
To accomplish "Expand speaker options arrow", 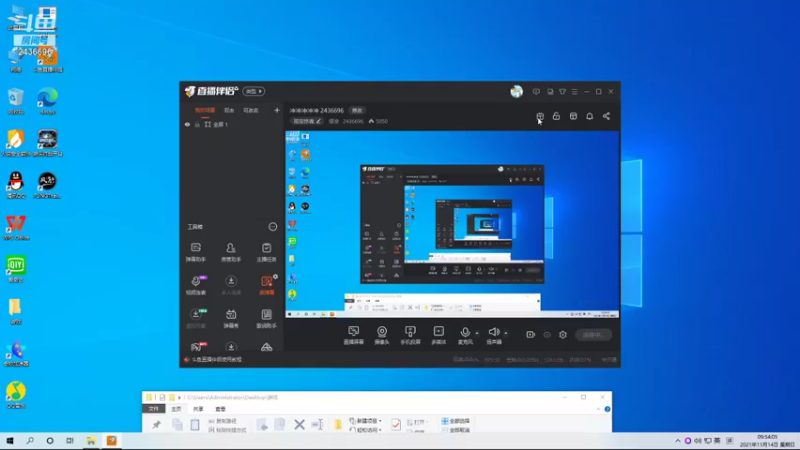I will coord(506,333).
